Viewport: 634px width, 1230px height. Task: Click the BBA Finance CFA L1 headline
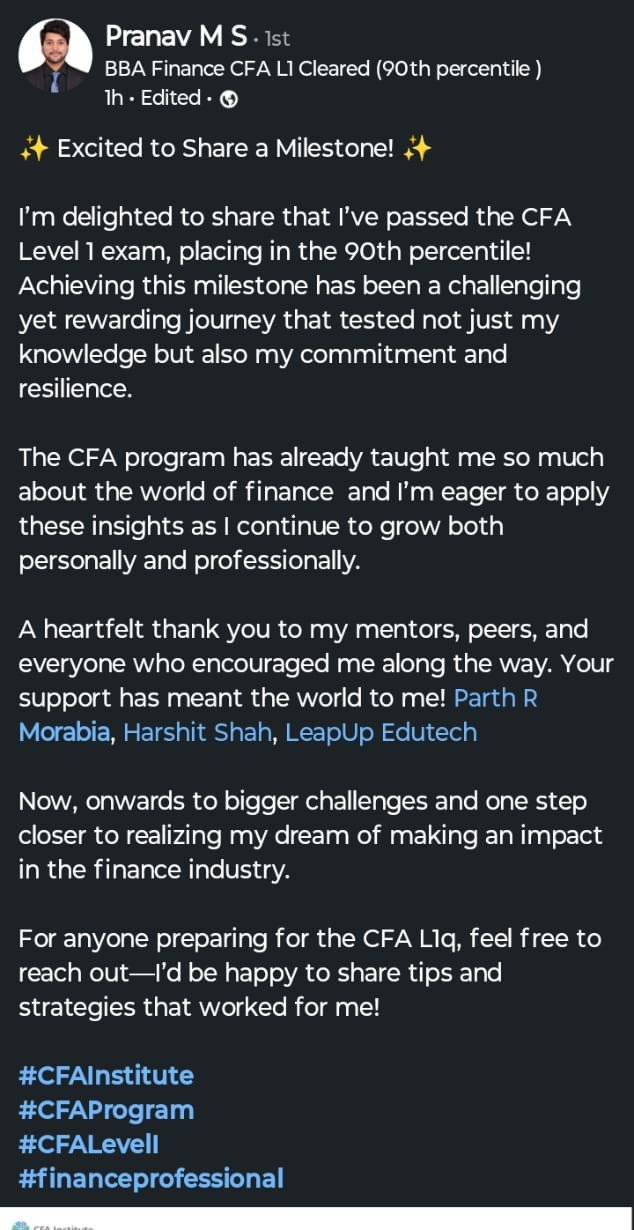tap(323, 69)
